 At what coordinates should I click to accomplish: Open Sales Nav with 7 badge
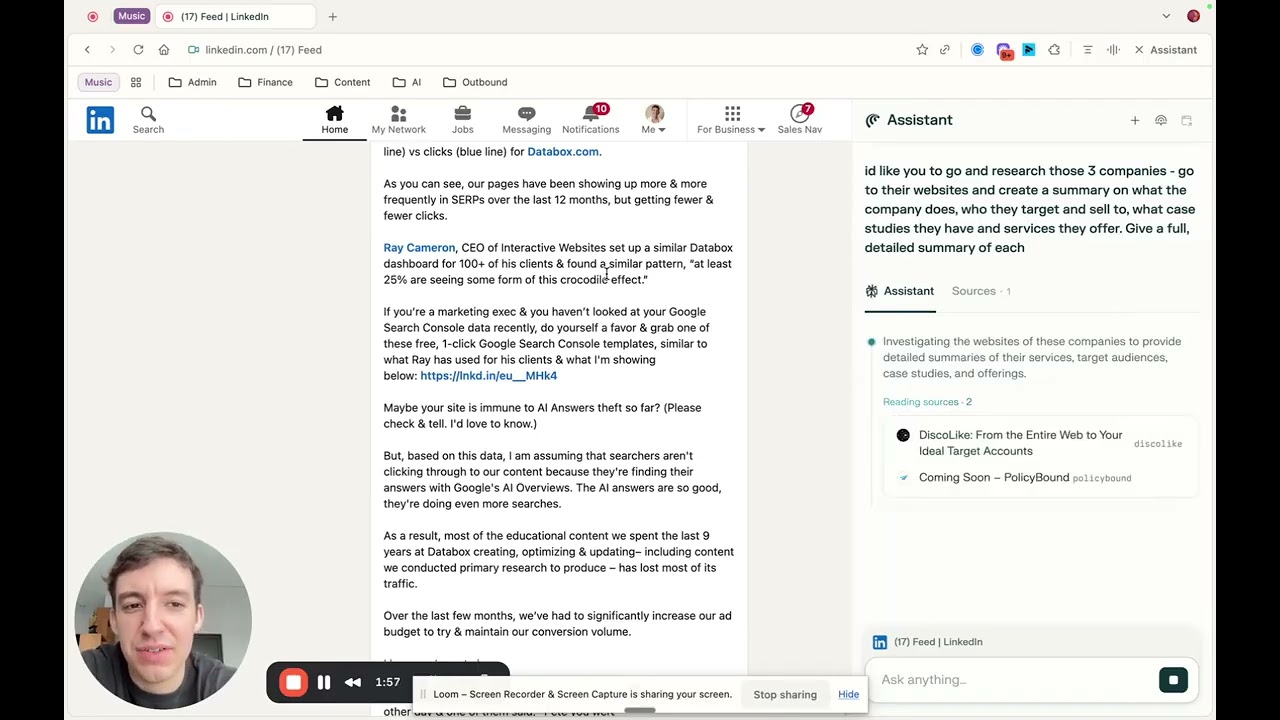[799, 120]
